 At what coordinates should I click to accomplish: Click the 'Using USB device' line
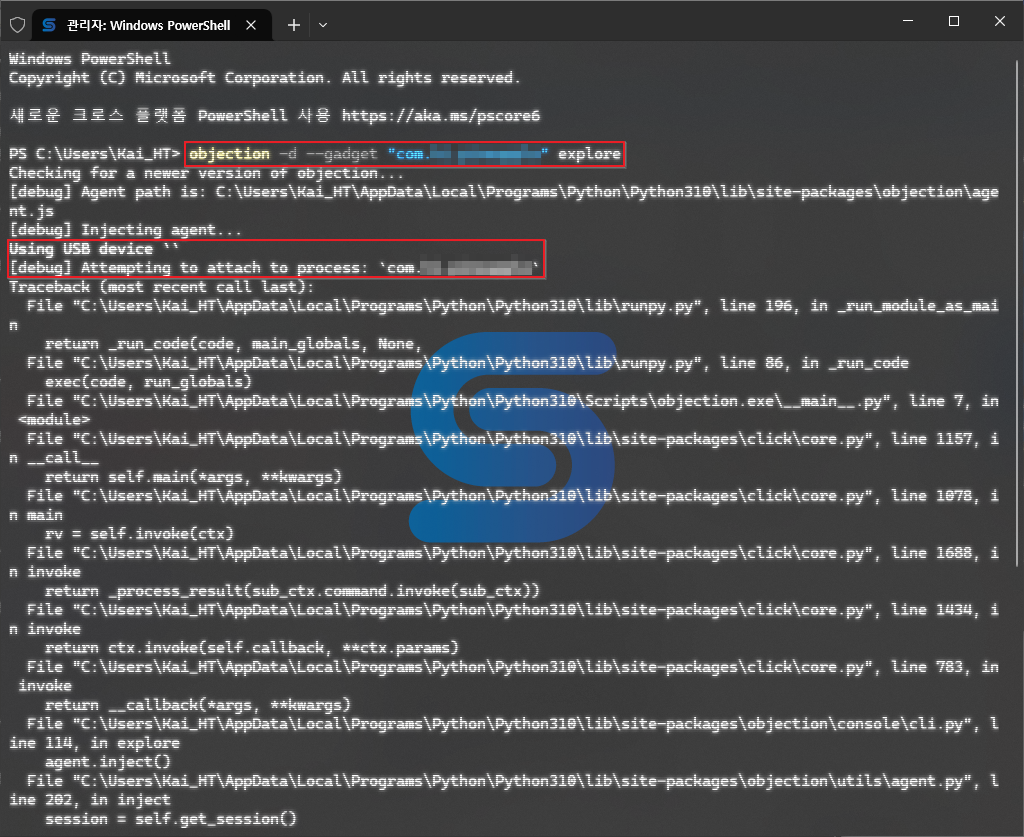(x=93, y=249)
